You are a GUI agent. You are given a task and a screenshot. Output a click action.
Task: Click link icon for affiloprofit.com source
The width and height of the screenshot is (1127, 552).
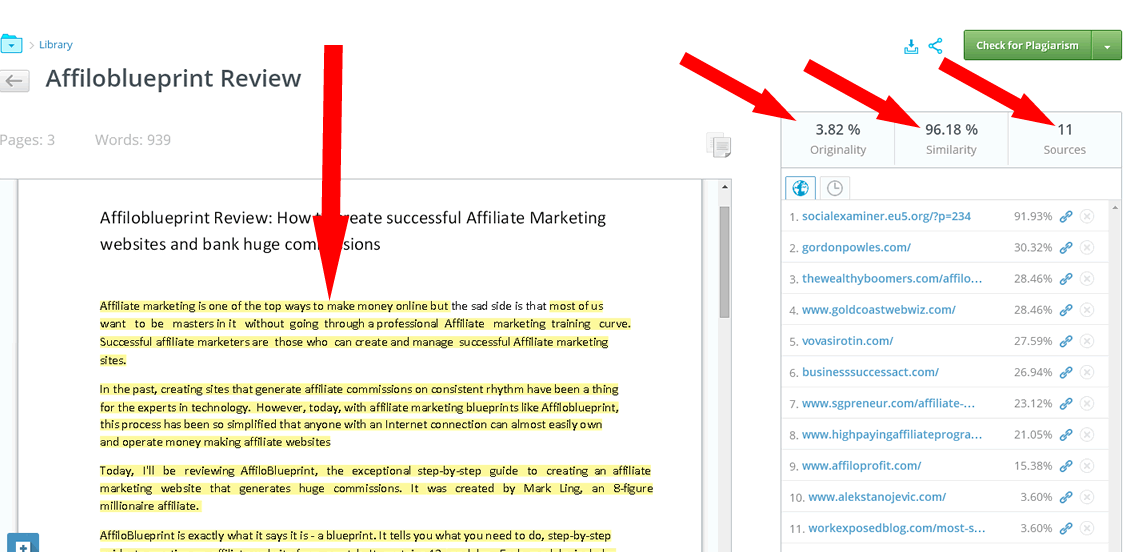click(x=1066, y=466)
